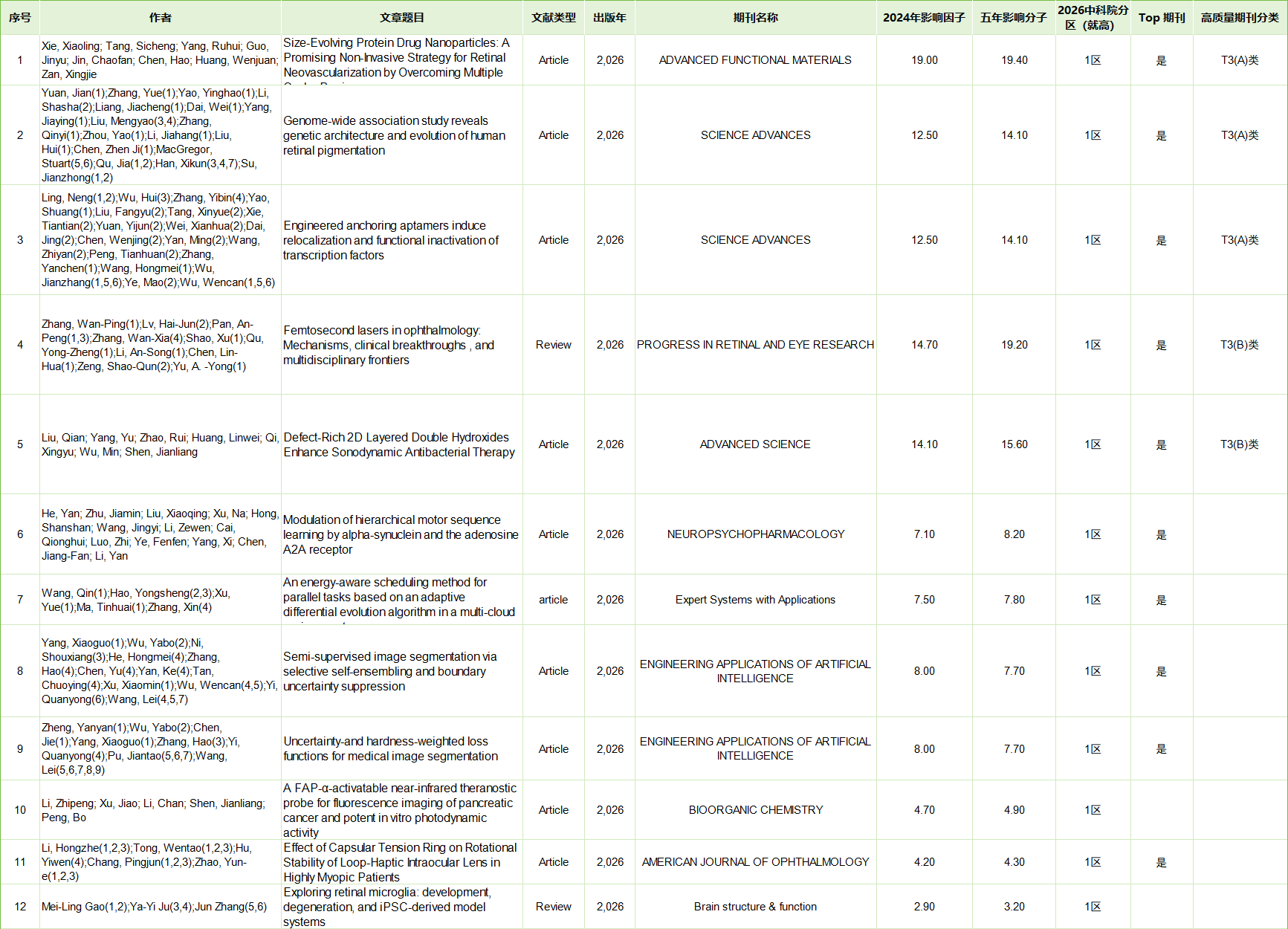Screen dimensions: 1288x929
Task: Click the ADVANCED FUNCTIONAL MATERIALS journal cell
Action: [x=755, y=60]
